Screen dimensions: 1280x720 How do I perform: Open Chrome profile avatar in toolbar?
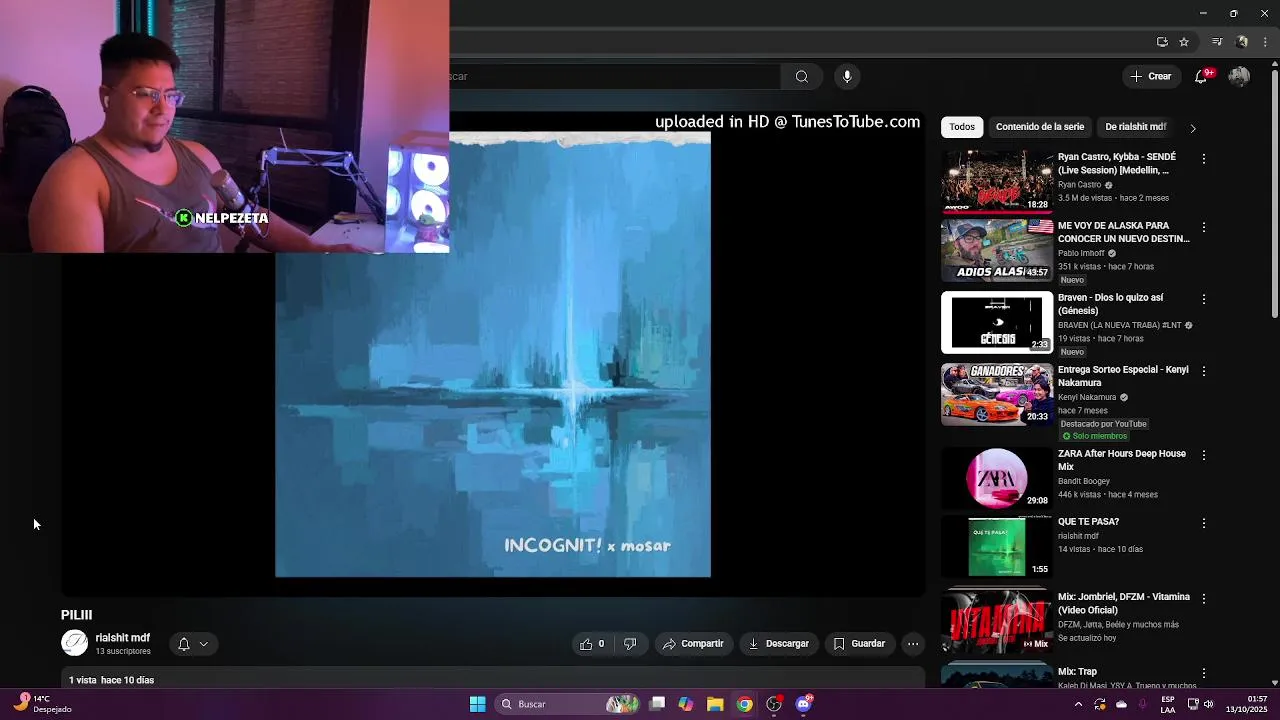tap(1242, 42)
